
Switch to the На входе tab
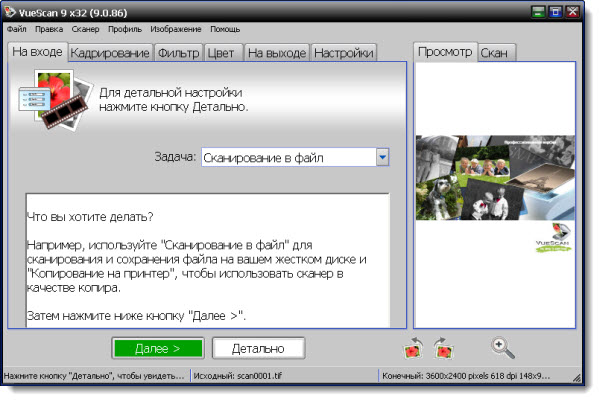pyautogui.click(x=37, y=52)
